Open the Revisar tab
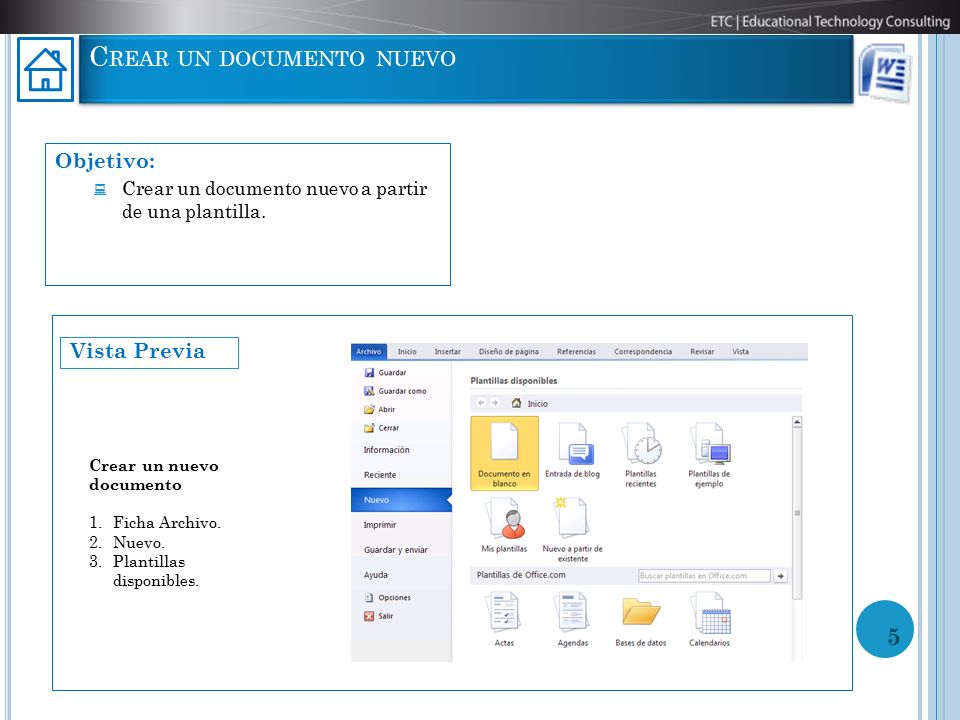The image size is (960, 720). click(702, 351)
